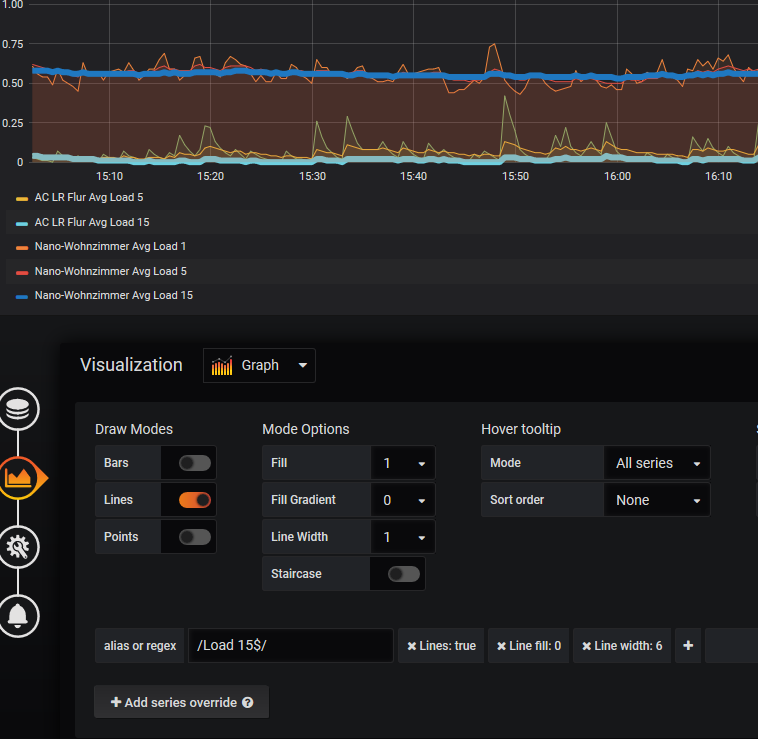Image resolution: width=758 pixels, height=739 pixels.
Task: Open the Fill value dropdown
Action: [403, 464]
